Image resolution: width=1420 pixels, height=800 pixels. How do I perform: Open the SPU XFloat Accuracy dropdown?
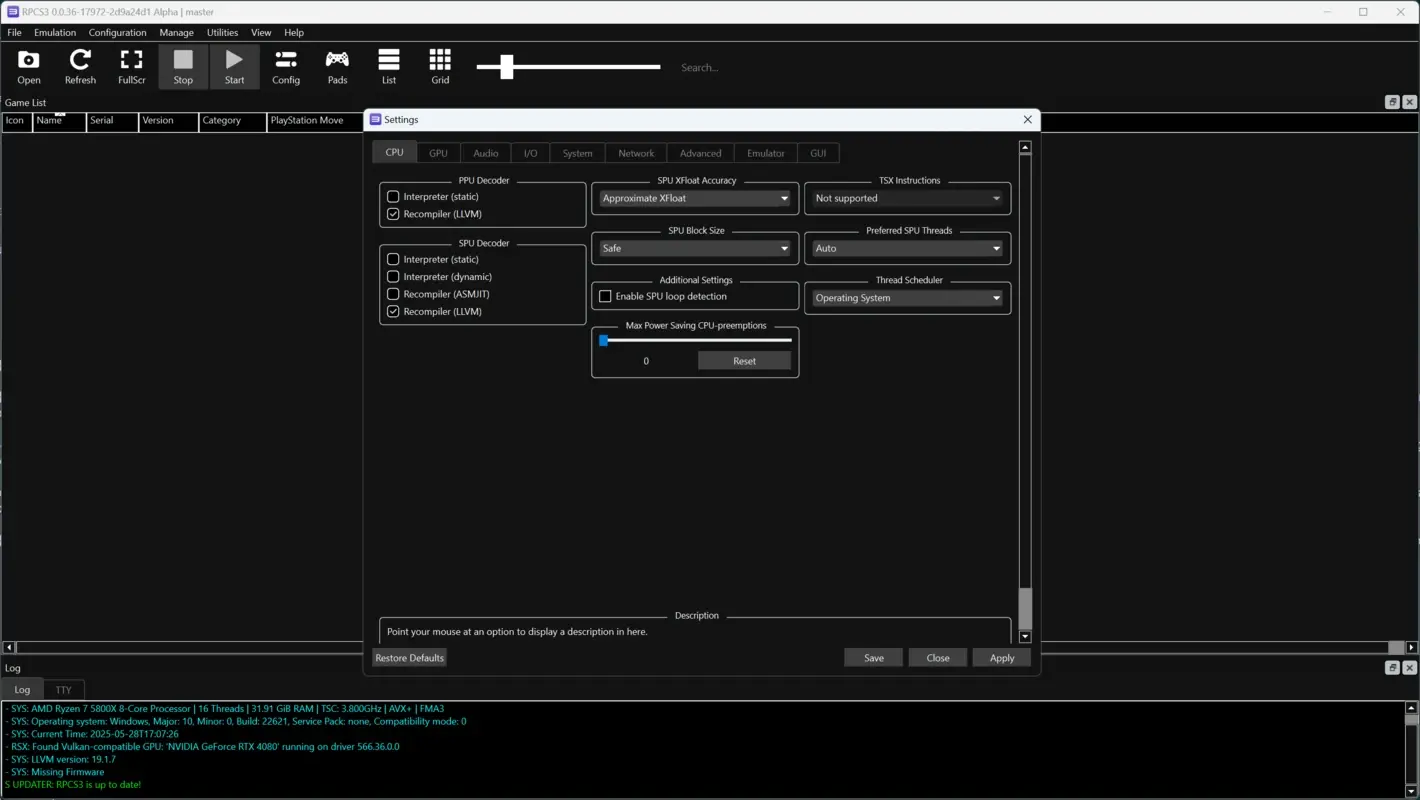tap(694, 198)
